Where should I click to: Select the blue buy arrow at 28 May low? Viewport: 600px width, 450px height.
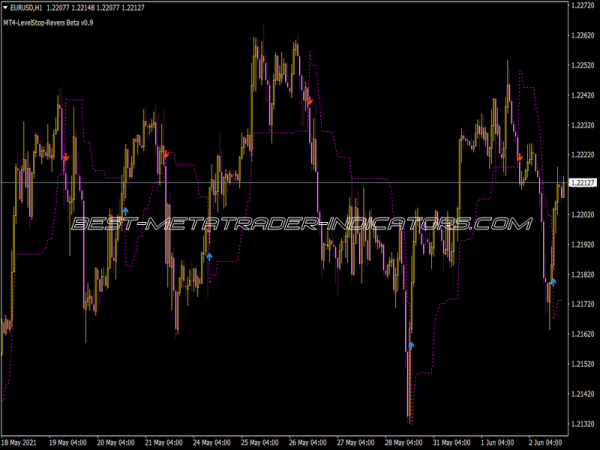[x=411, y=346]
